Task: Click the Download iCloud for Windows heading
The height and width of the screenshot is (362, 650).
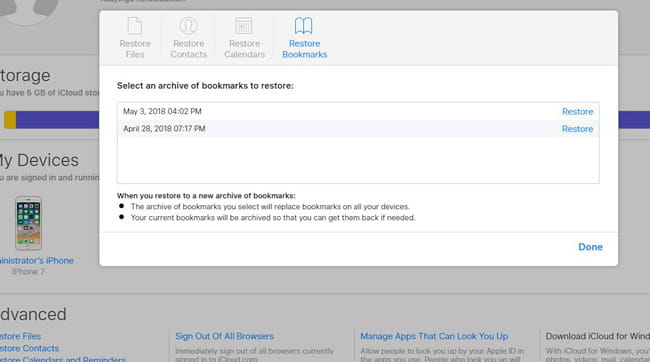Action: coord(597,336)
